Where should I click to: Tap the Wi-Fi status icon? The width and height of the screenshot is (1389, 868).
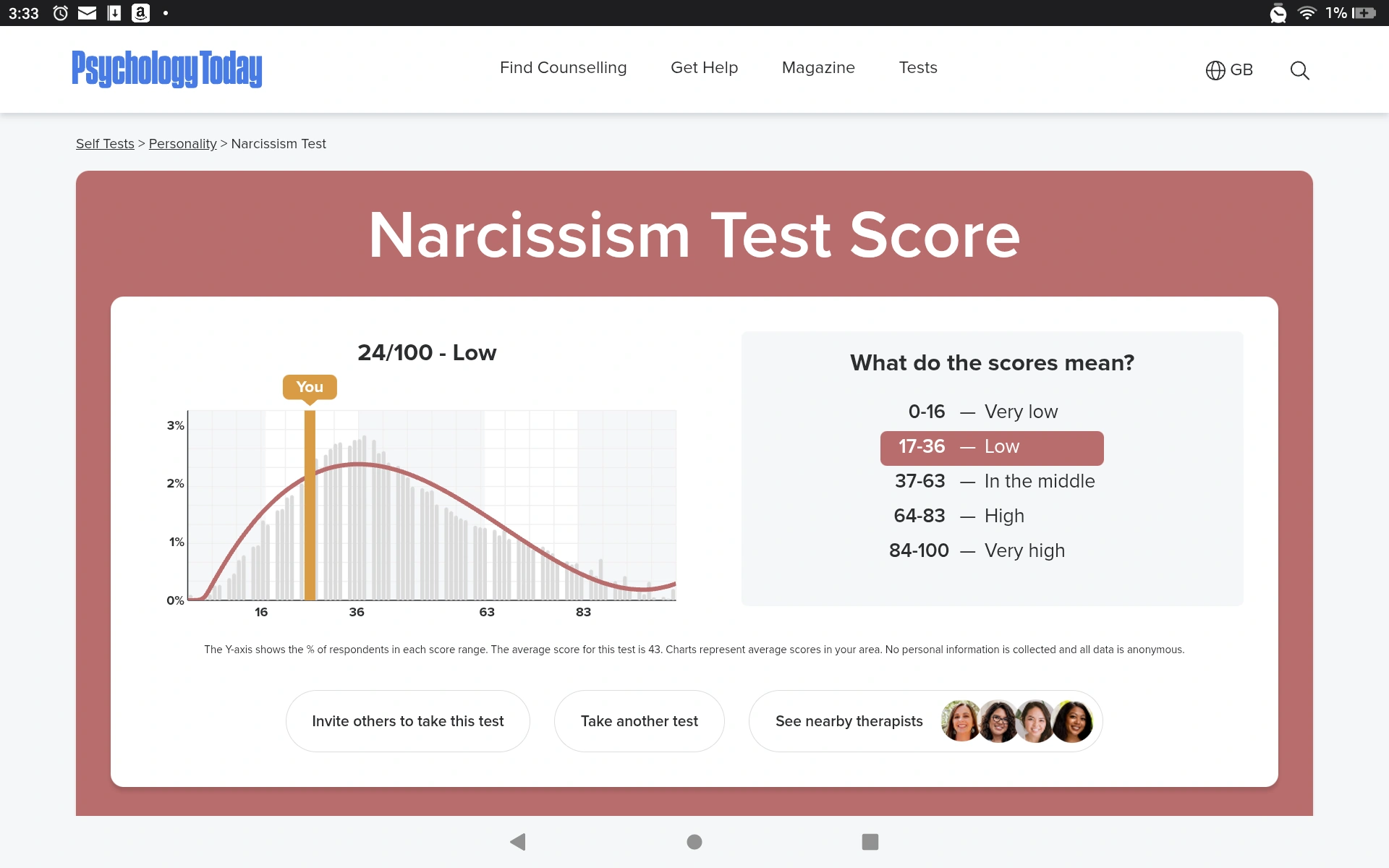[x=1307, y=13]
